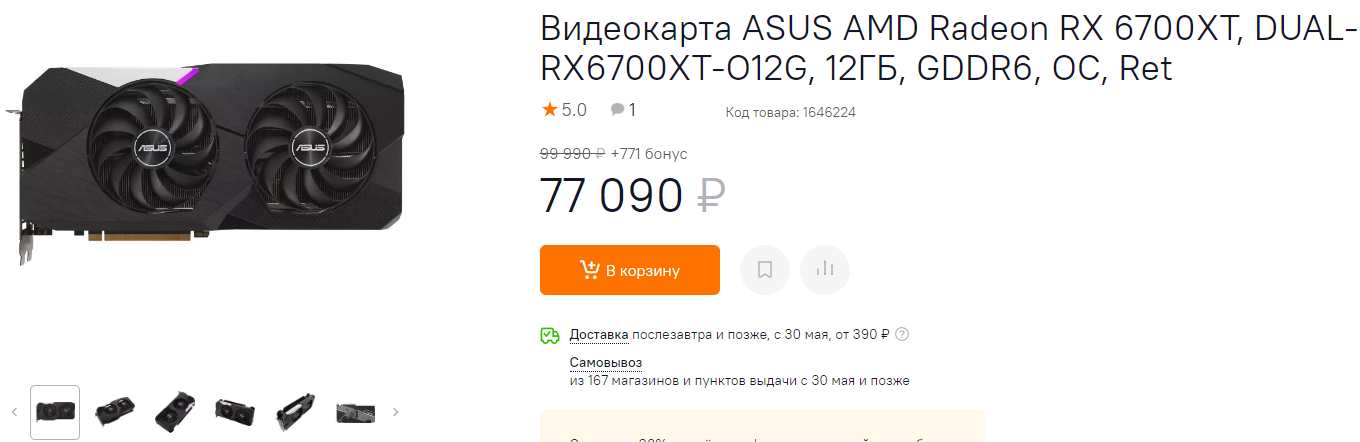
Task: Select the fifth side-view thumbnail
Action: [295, 411]
